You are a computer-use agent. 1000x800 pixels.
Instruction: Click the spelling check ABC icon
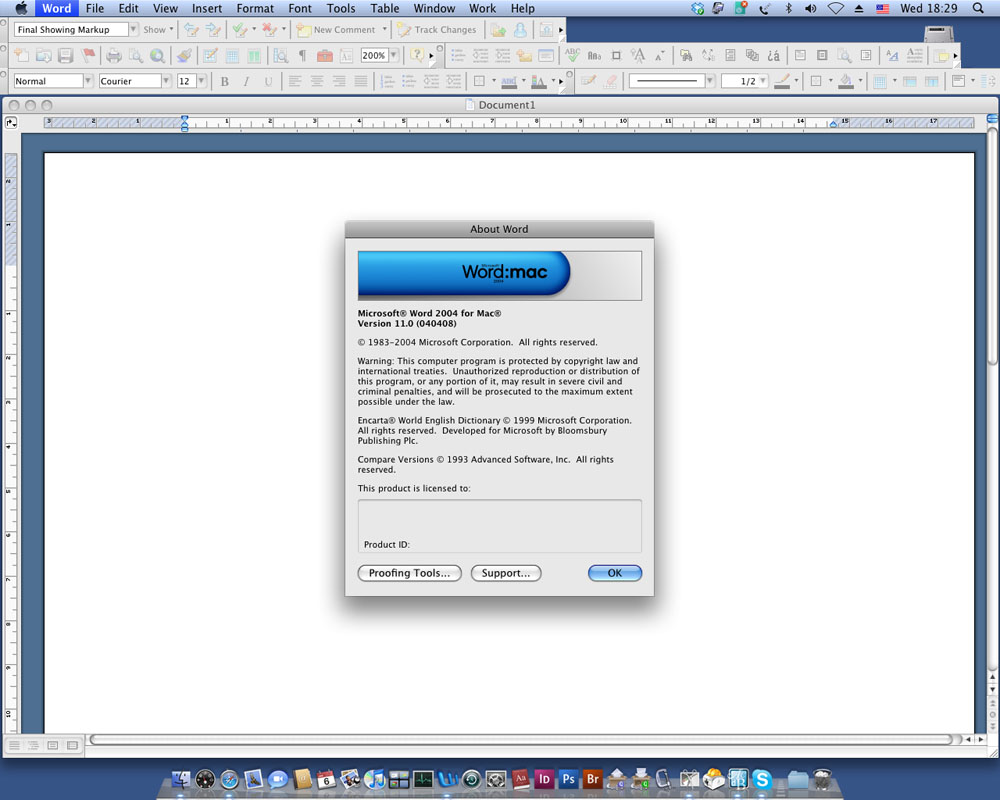pyautogui.click(x=572, y=56)
